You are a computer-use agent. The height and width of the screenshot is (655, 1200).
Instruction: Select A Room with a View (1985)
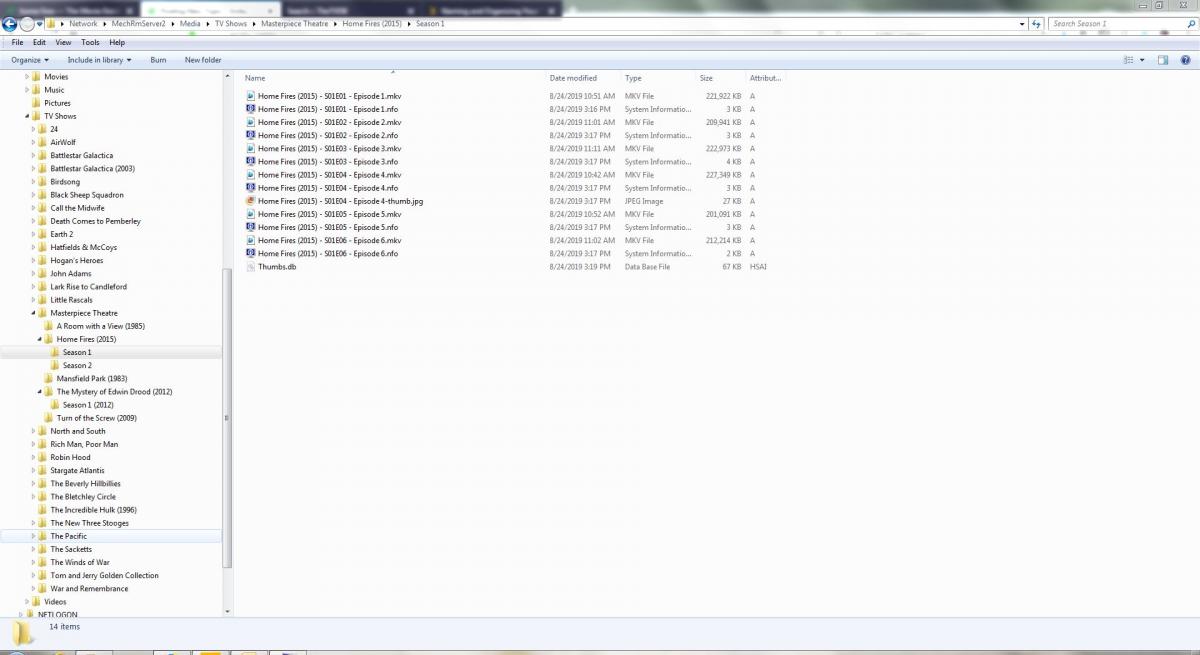coord(100,326)
